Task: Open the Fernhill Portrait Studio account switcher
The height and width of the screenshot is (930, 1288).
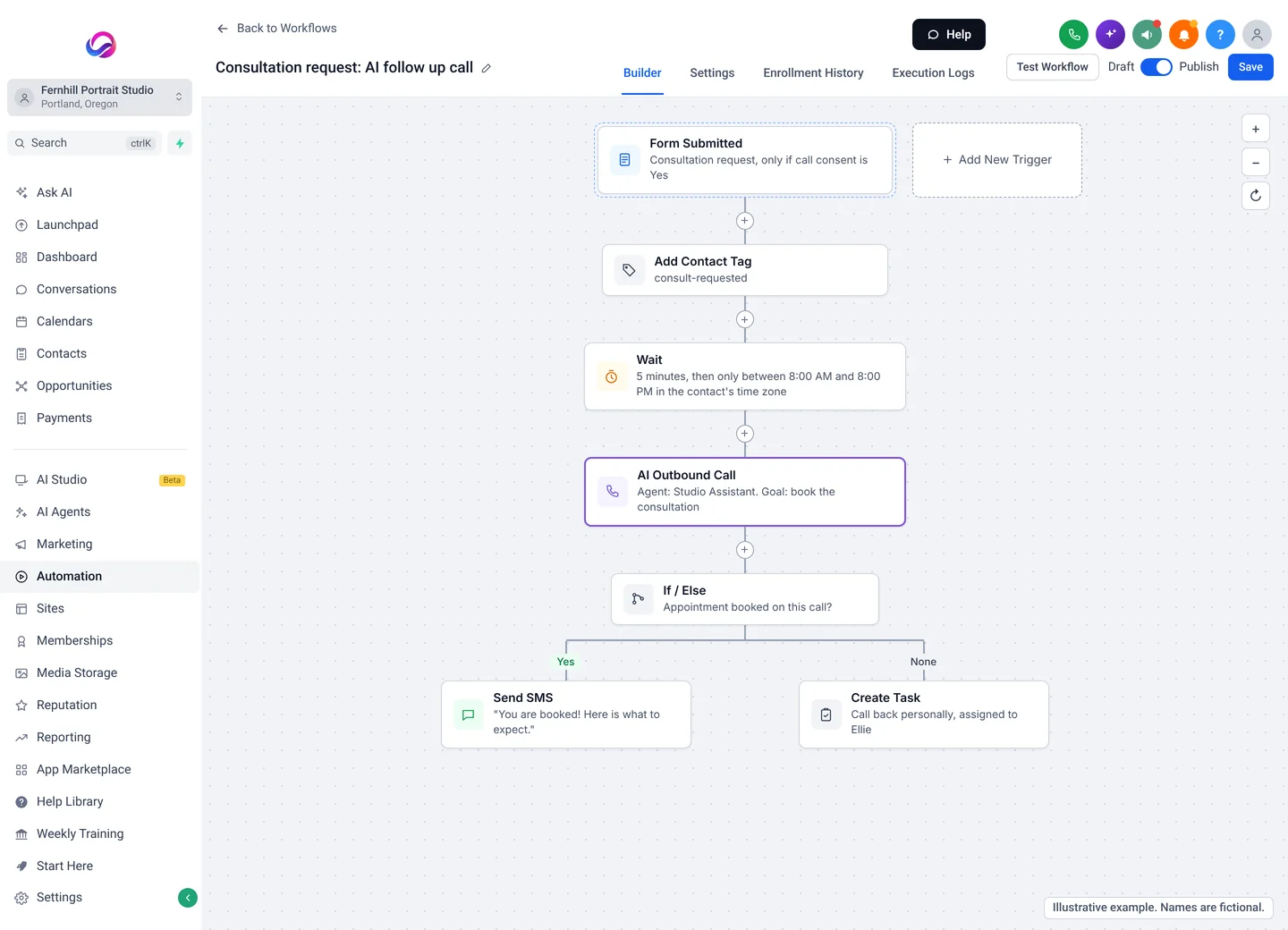Action: pyautogui.click(x=99, y=97)
